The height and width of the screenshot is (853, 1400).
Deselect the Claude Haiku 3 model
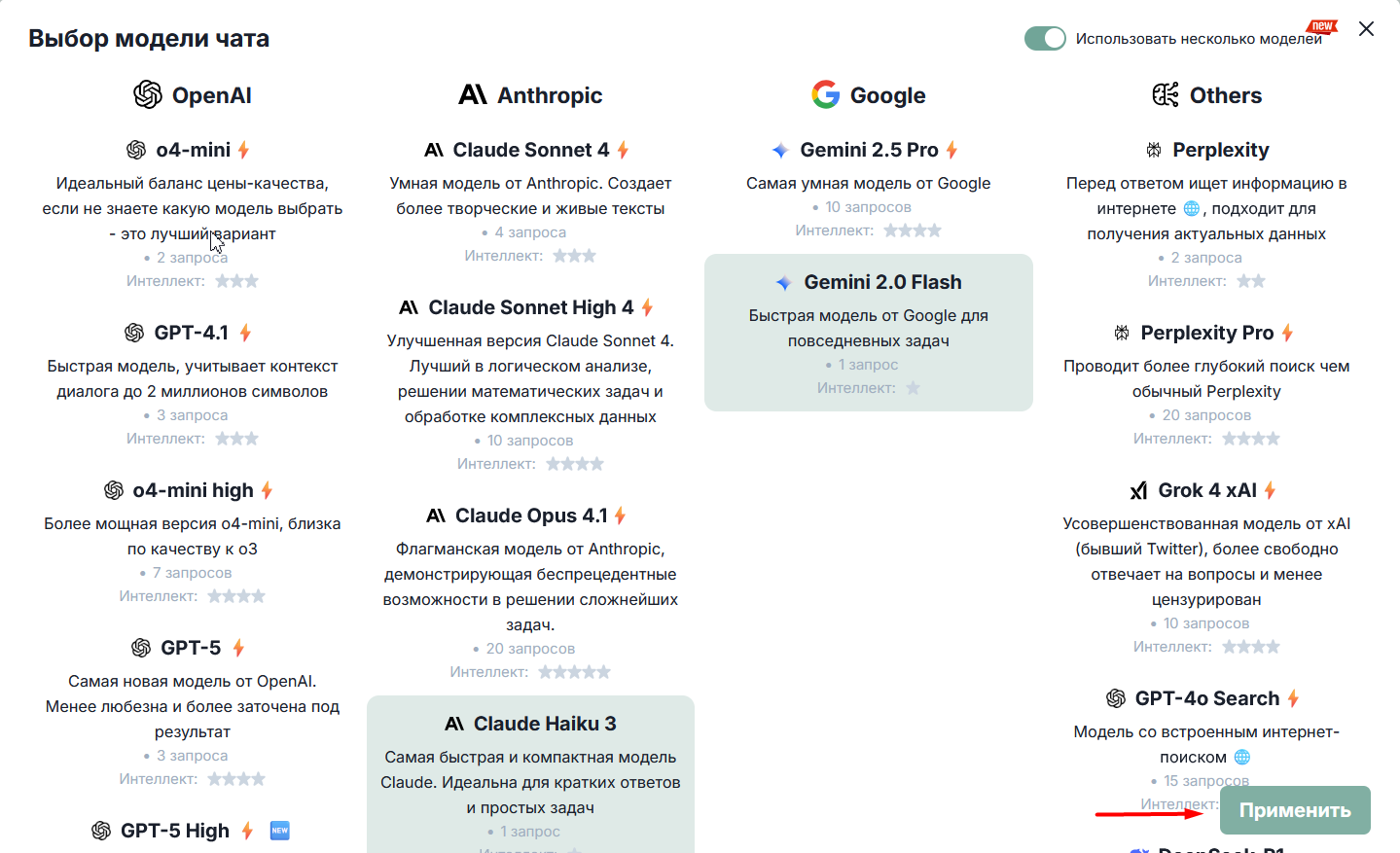pos(530,774)
